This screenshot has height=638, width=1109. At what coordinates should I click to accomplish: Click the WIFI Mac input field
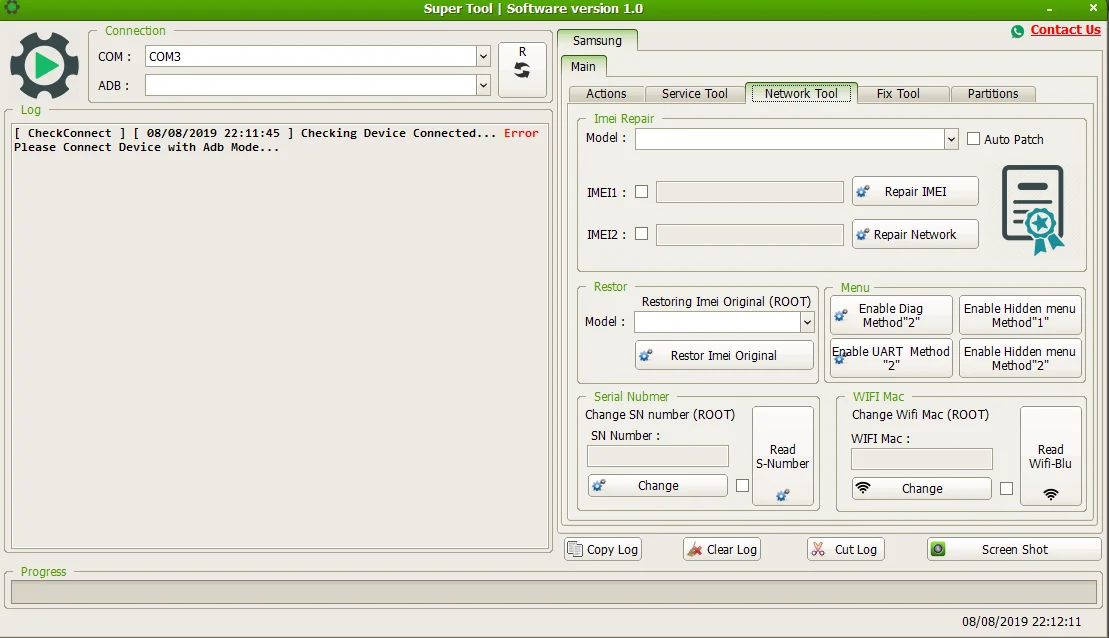(x=922, y=458)
